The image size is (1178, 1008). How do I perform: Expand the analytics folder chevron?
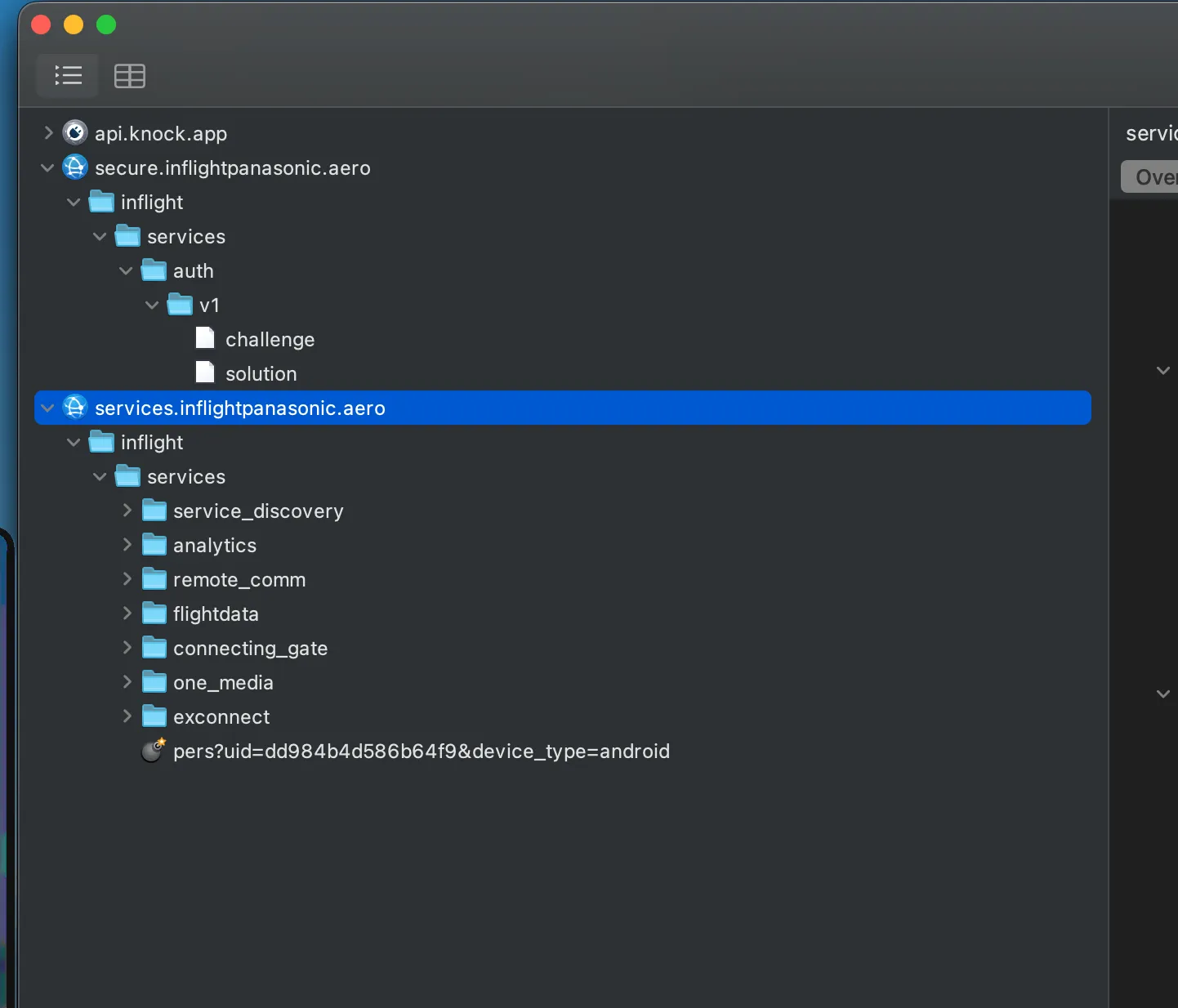[127, 545]
